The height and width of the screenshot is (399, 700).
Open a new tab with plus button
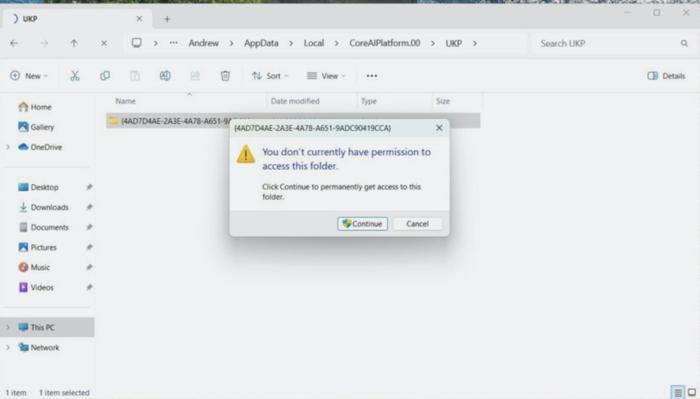[x=167, y=19]
